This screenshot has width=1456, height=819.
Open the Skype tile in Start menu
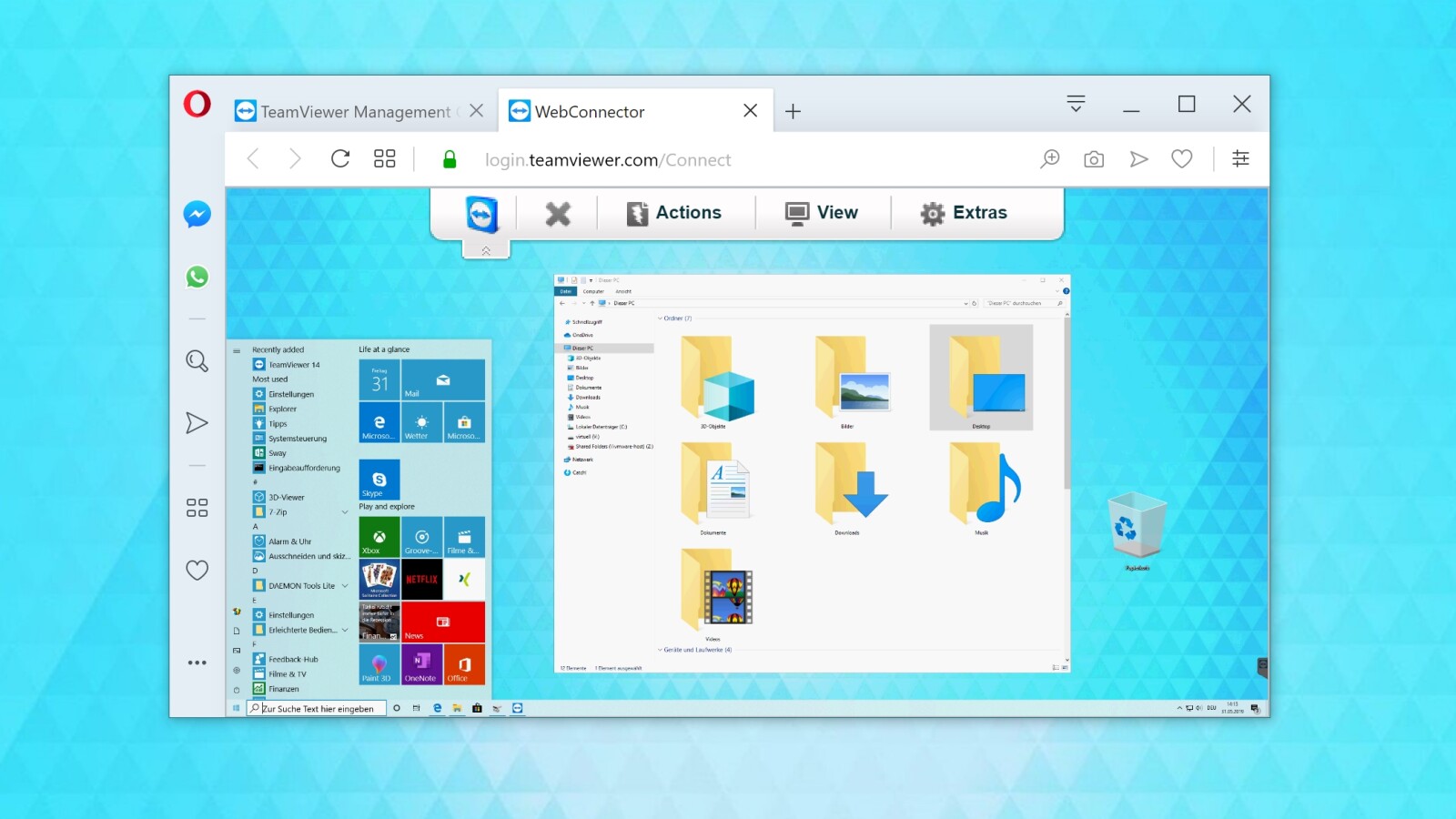(x=379, y=480)
